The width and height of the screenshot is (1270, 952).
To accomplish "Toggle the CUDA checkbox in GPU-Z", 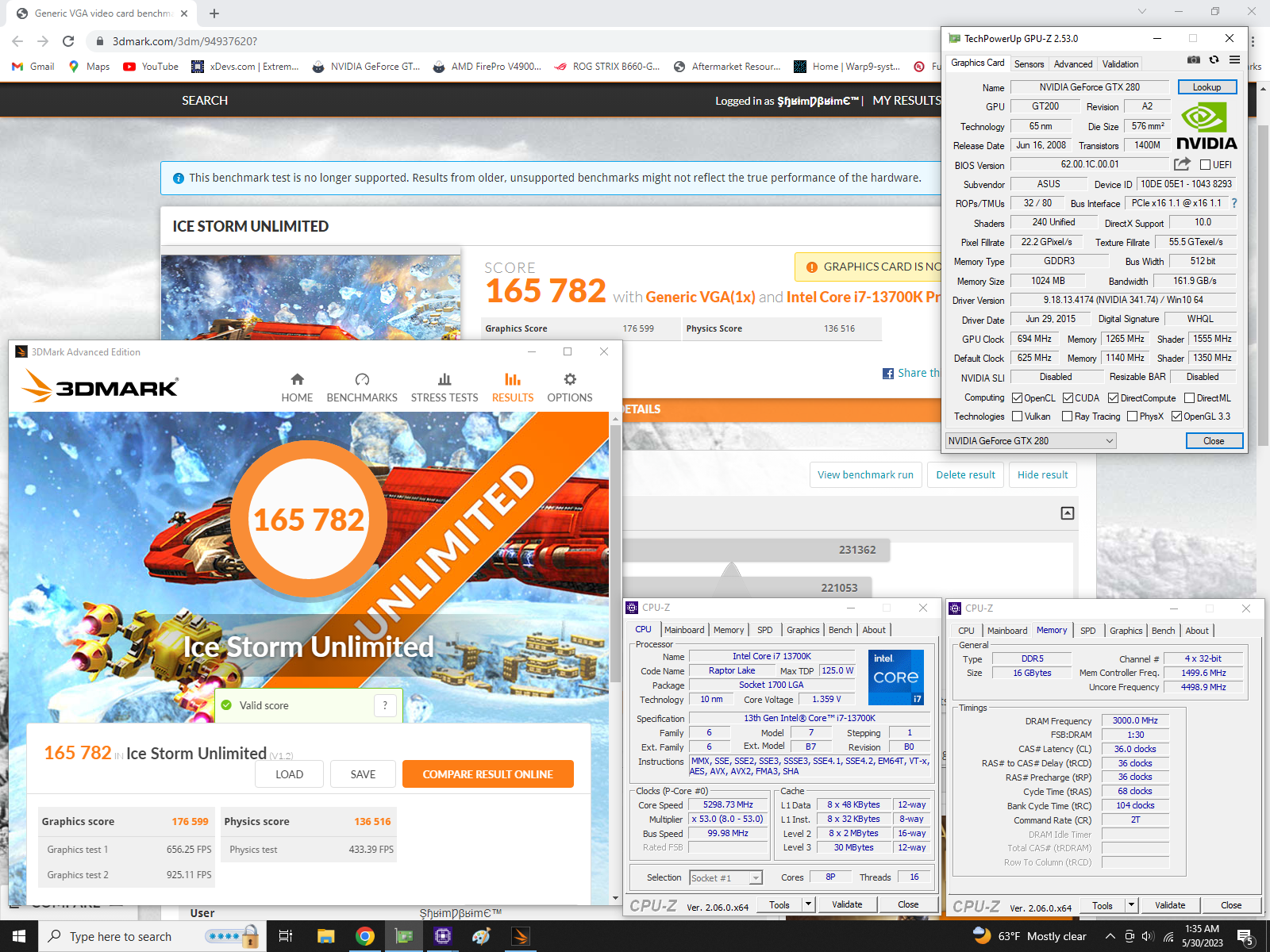I will coord(1068,398).
